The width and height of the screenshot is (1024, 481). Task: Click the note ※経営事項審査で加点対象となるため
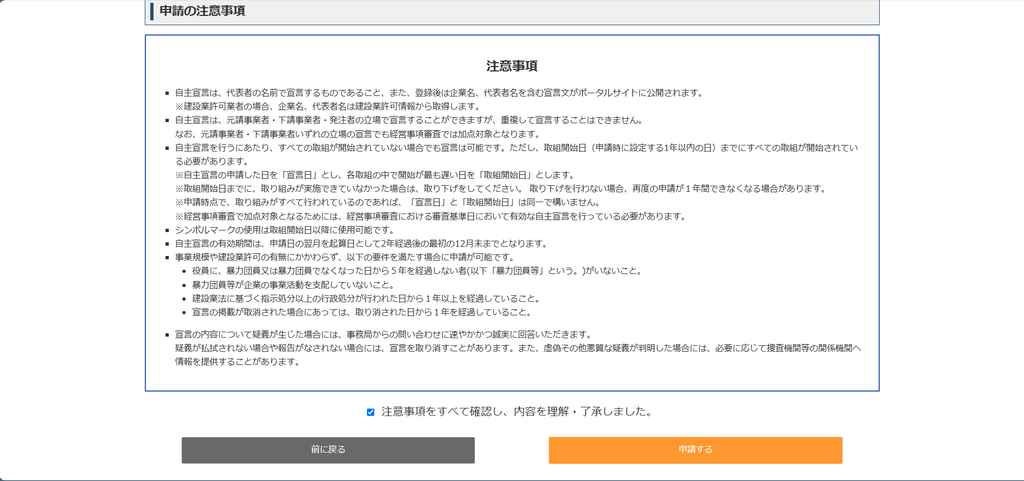tap(430, 216)
